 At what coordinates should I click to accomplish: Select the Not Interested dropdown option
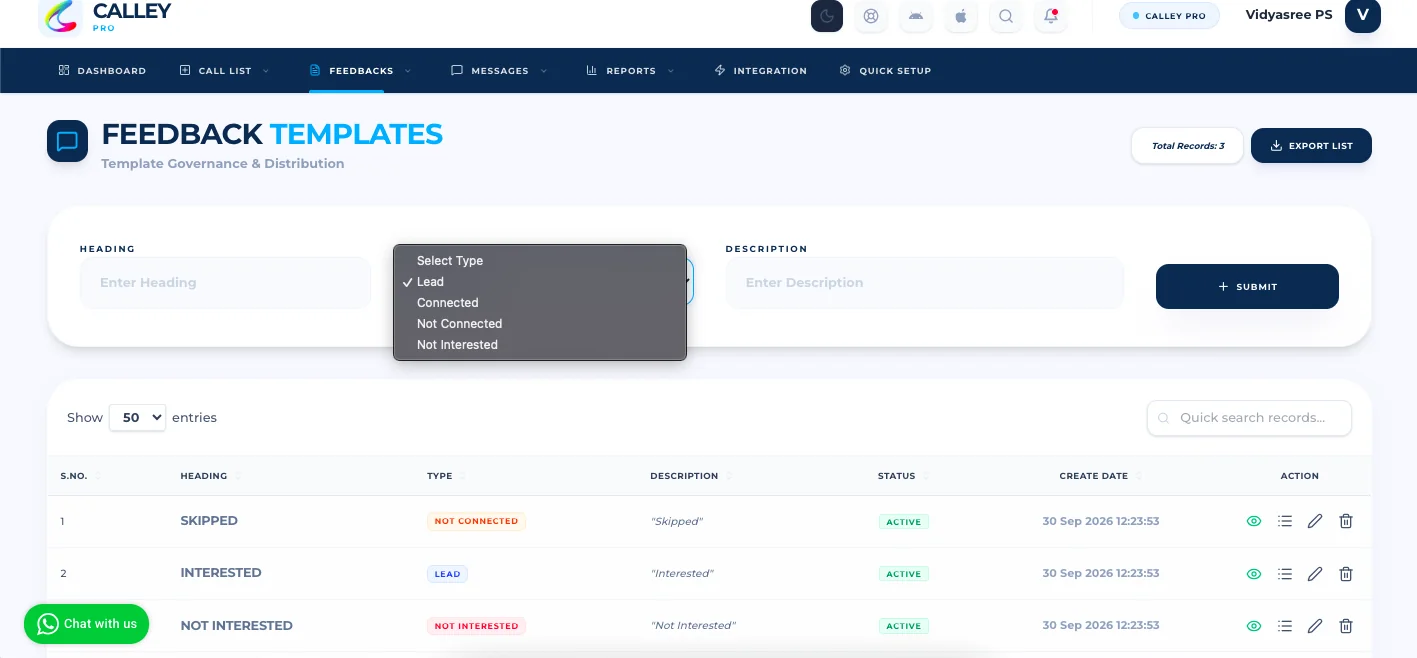pyautogui.click(x=540, y=345)
